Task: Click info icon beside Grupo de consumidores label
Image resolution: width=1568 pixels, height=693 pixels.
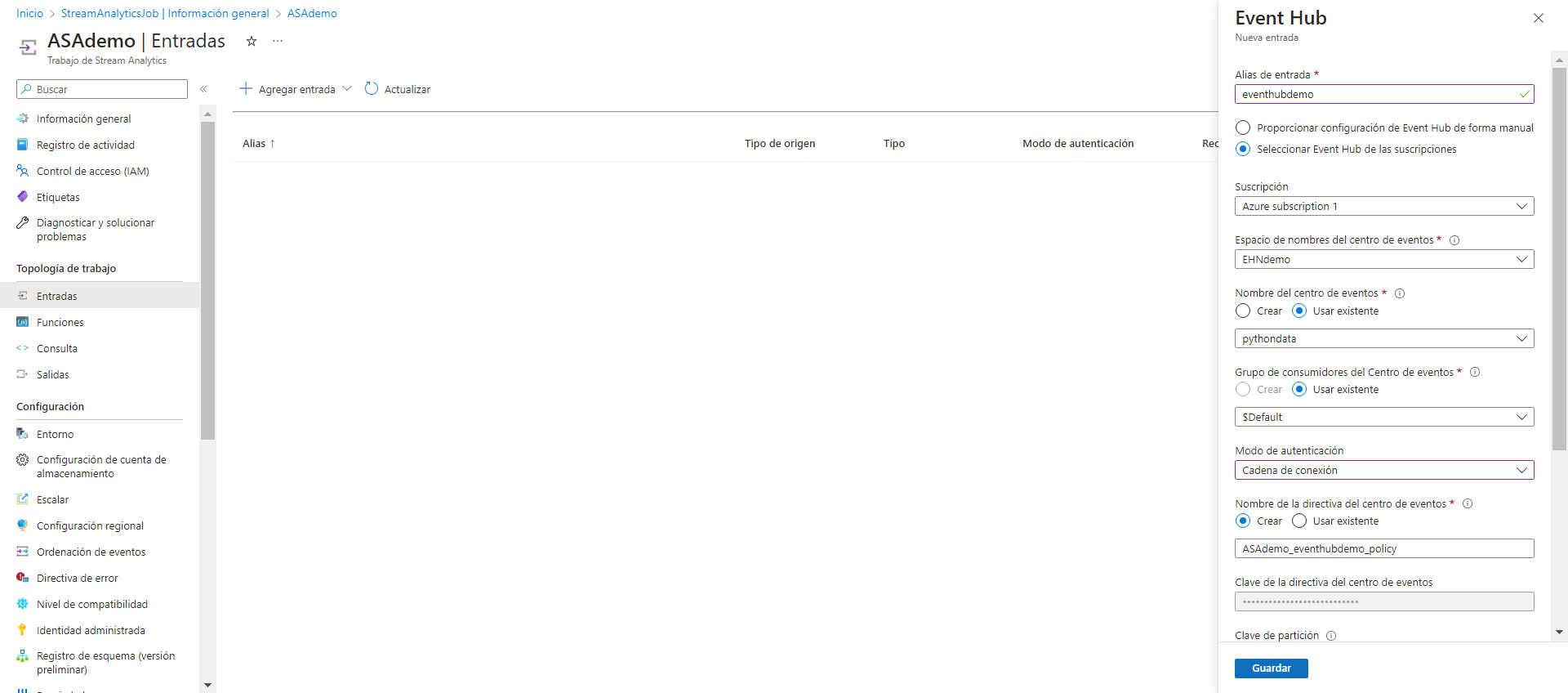Action: pyautogui.click(x=1475, y=373)
